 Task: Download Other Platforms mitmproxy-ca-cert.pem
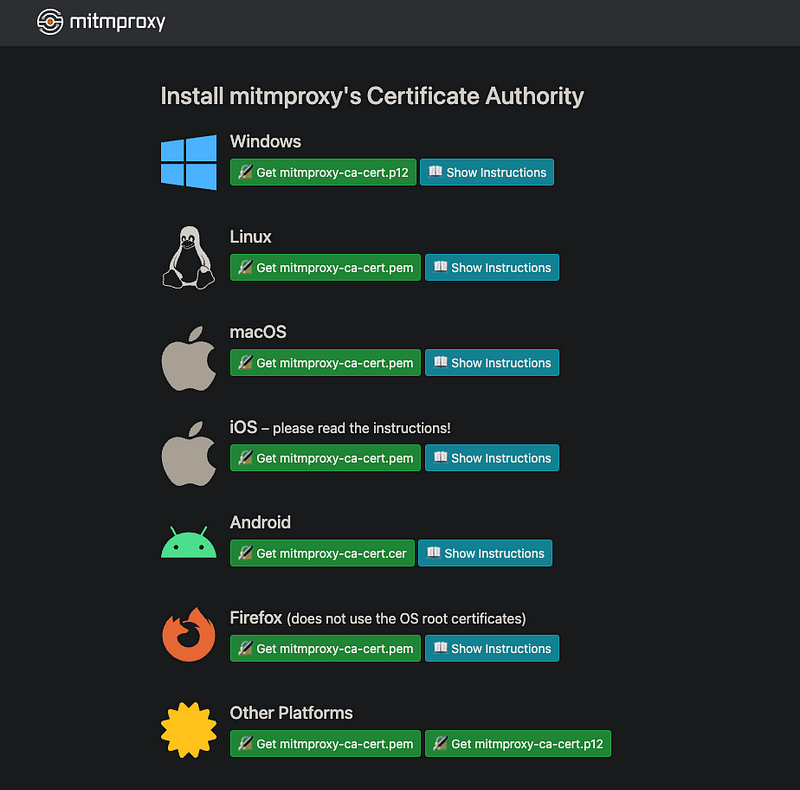tap(325, 744)
